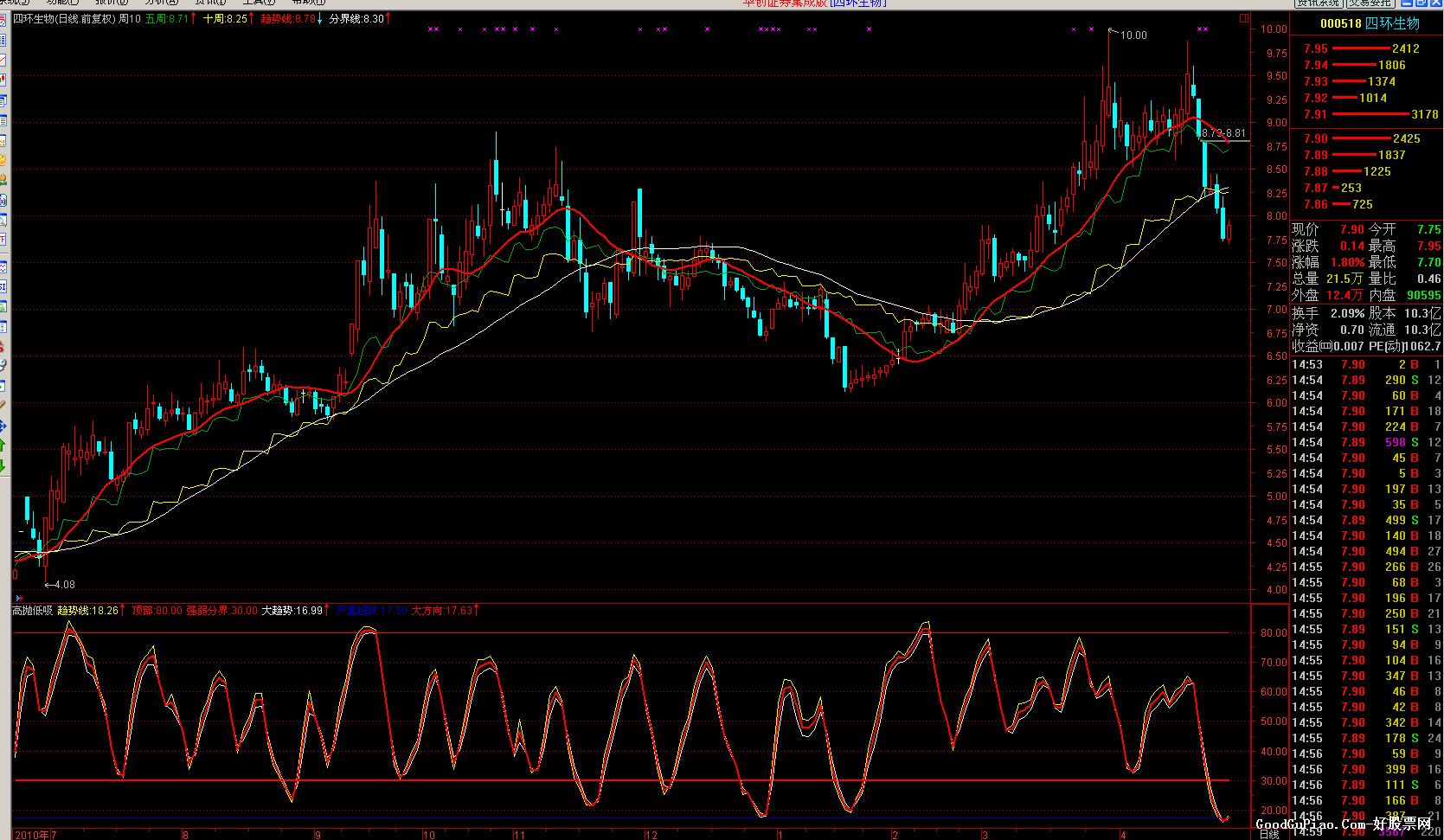Click the 股本 10.3亿 value
Screen dimensions: 1444x840
pyautogui.click(x=1423, y=313)
